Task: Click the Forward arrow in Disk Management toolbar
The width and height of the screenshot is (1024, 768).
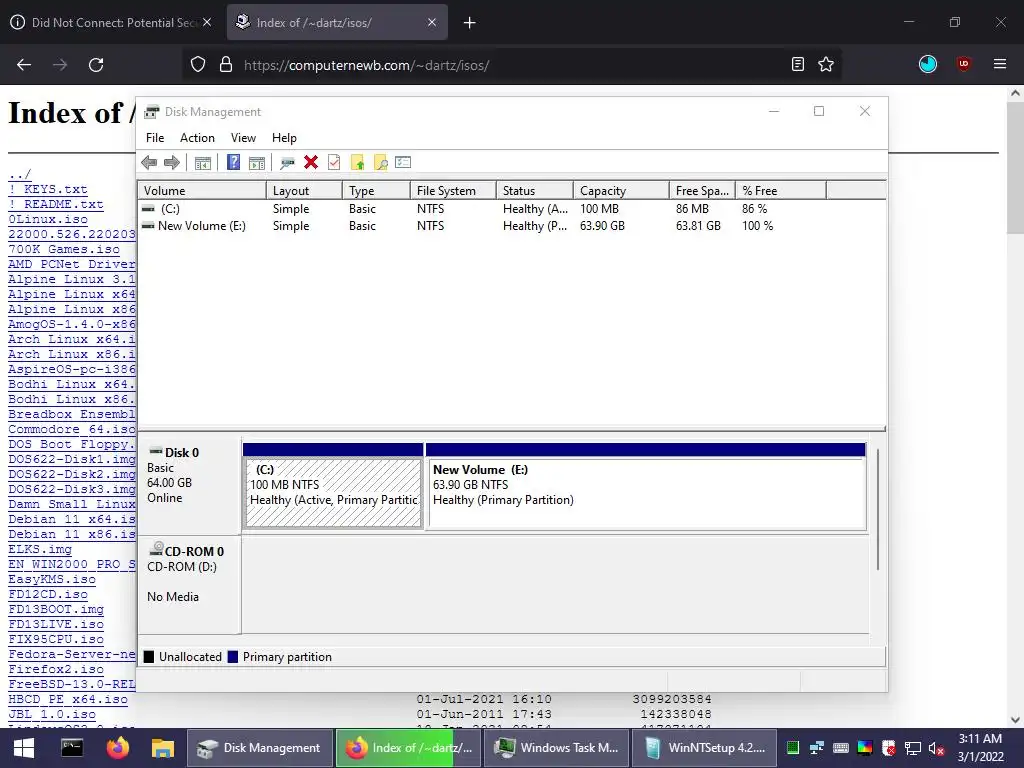Action: (x=172, y=163)
